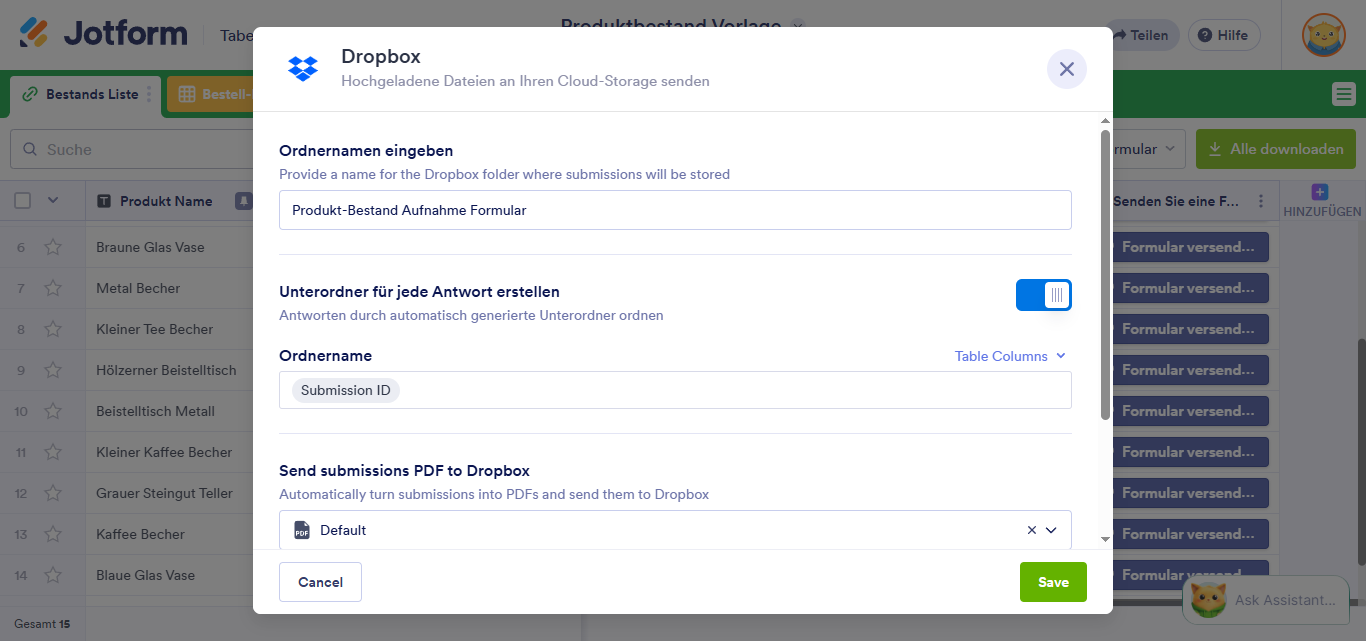Star row 11 Kleiner Kaffee Becher
The width and height of the screenshot is (1366, 641).
click(x=53, y=452)
